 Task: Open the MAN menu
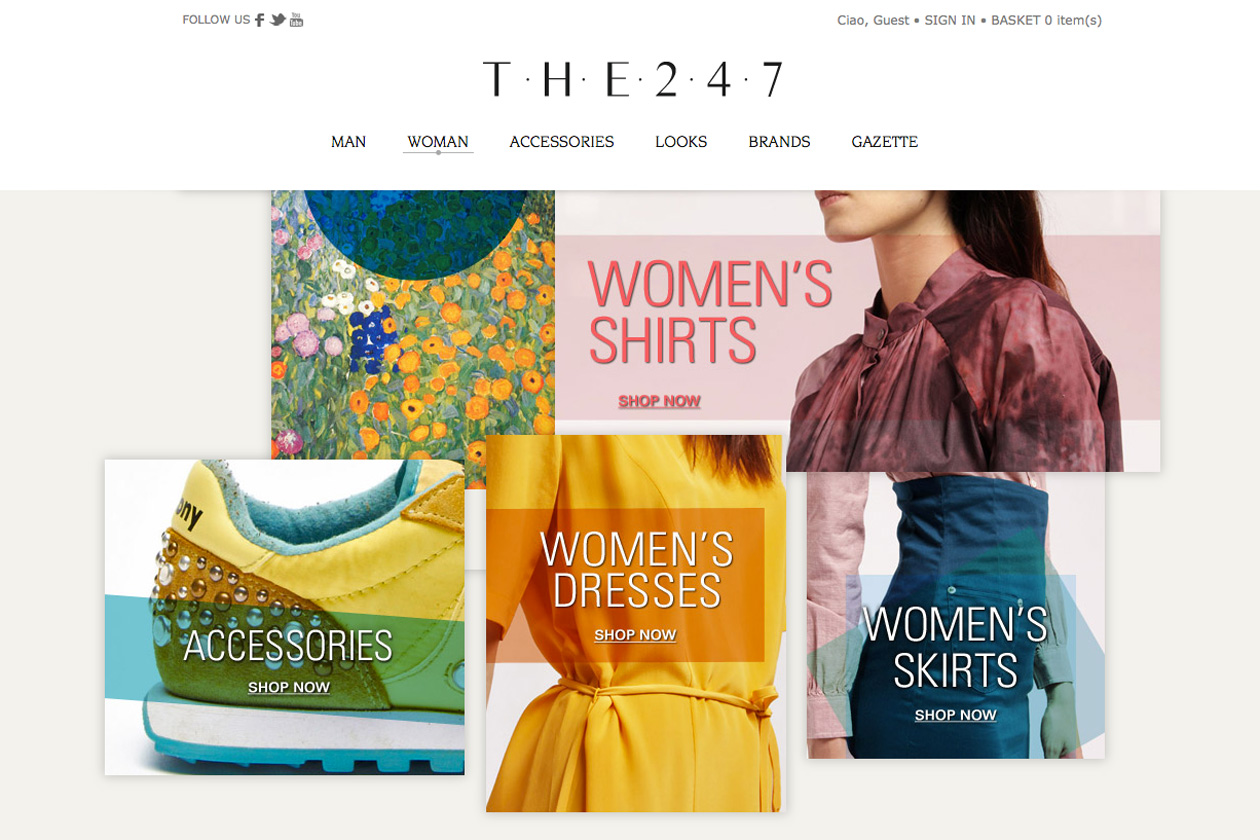[x=348, y=142]
